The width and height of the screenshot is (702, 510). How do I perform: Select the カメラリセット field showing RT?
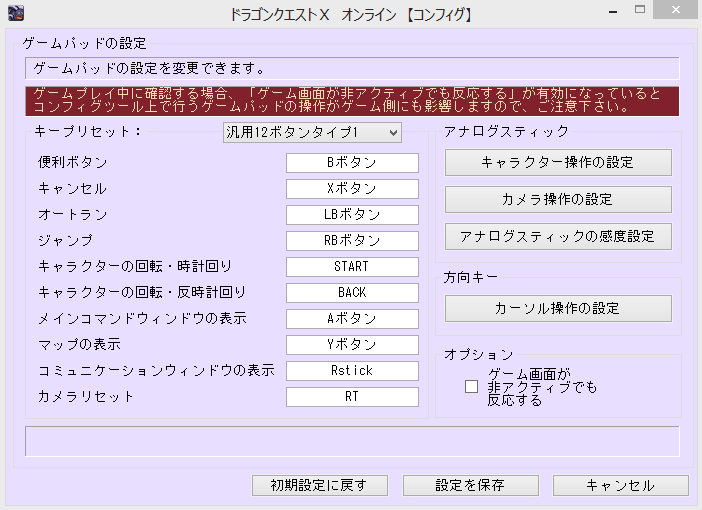(x=352, y=396)
